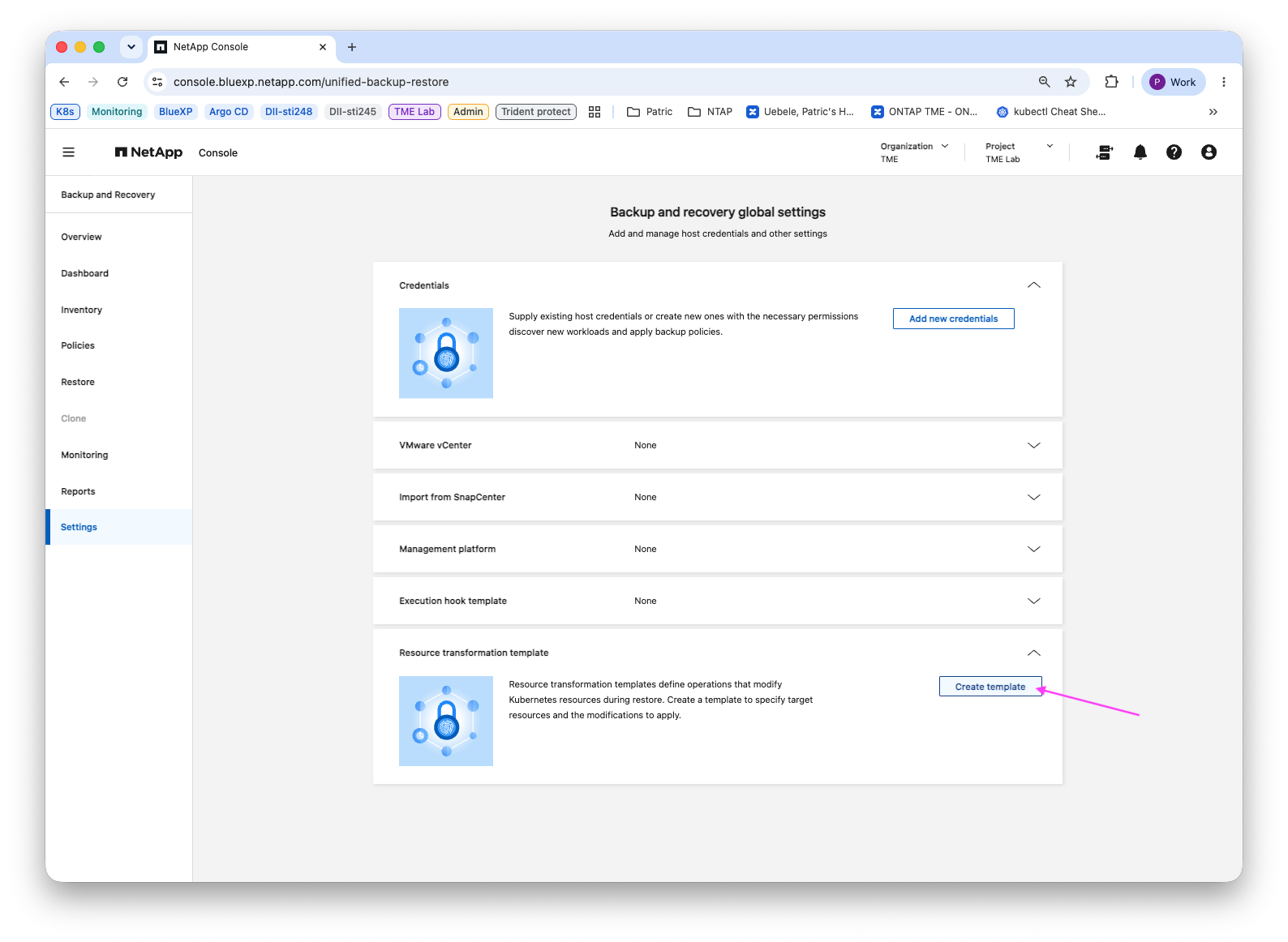Viewport: 1288px width, 942px height.
Task: Open the Console agents icon in header
Action: tap(1104, 152)
